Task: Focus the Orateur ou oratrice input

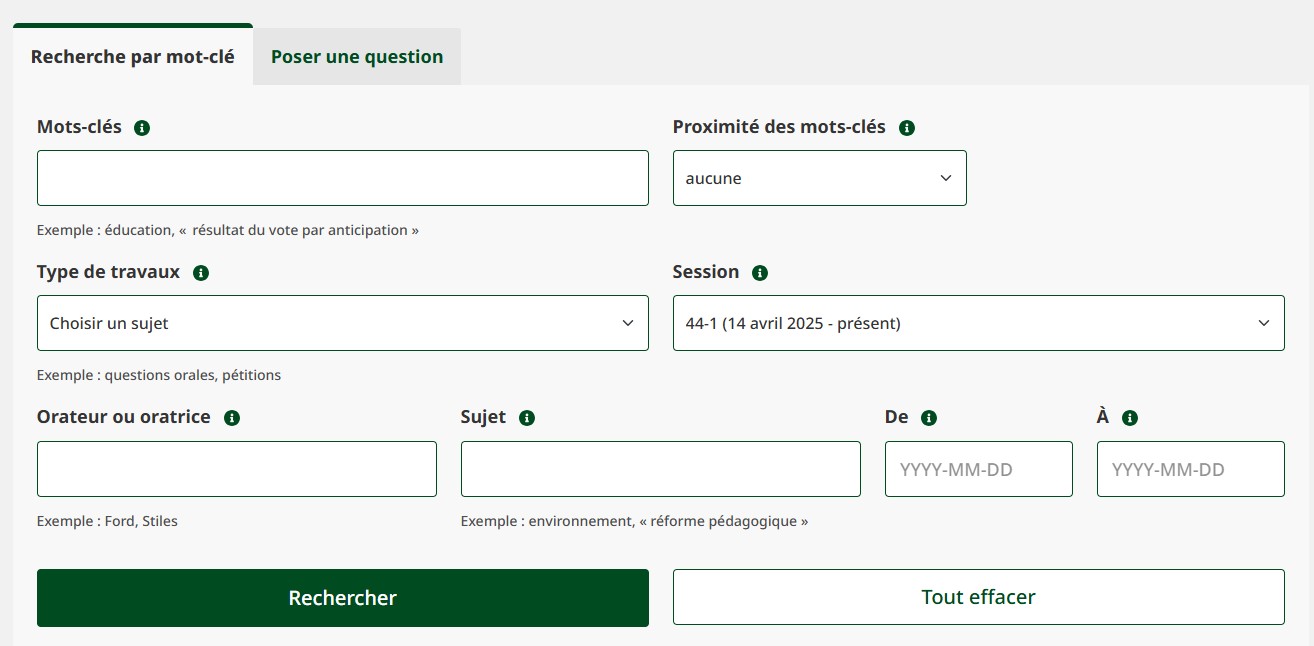Action: [x=236, y=468]
